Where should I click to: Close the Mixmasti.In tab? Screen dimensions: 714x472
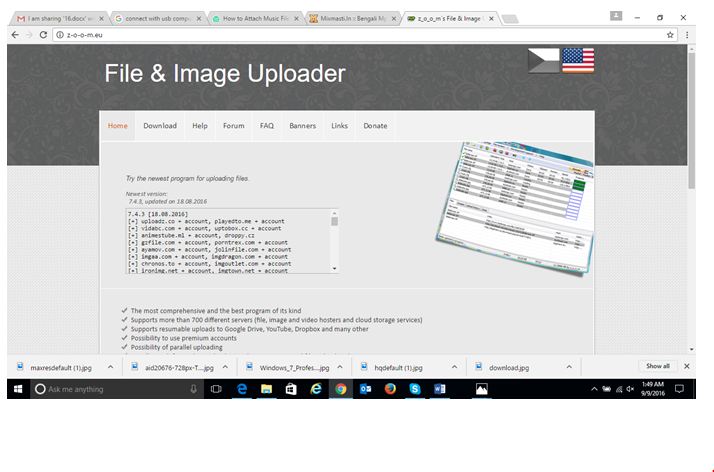coord(394,19)
